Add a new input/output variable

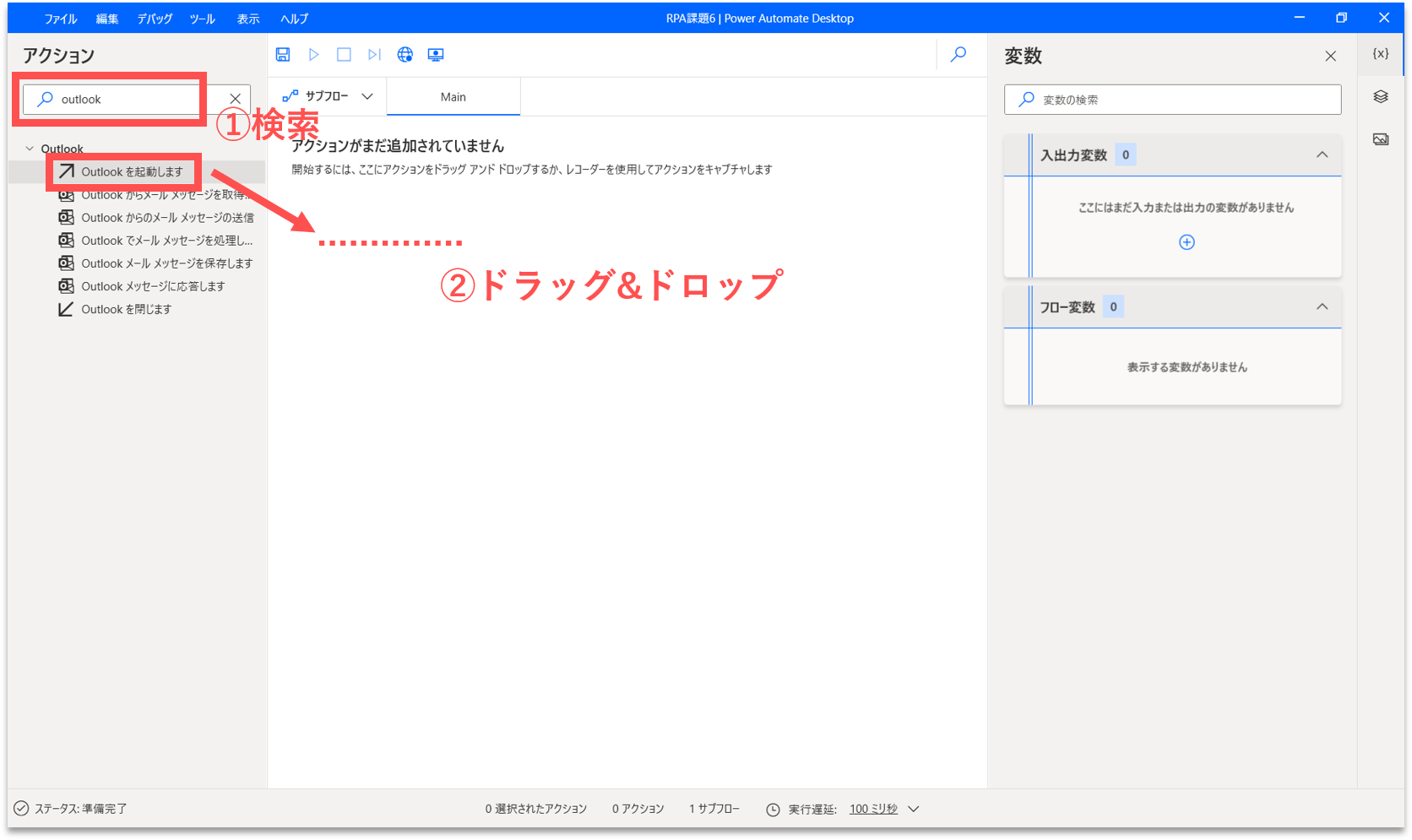[x=1187, y=242]
